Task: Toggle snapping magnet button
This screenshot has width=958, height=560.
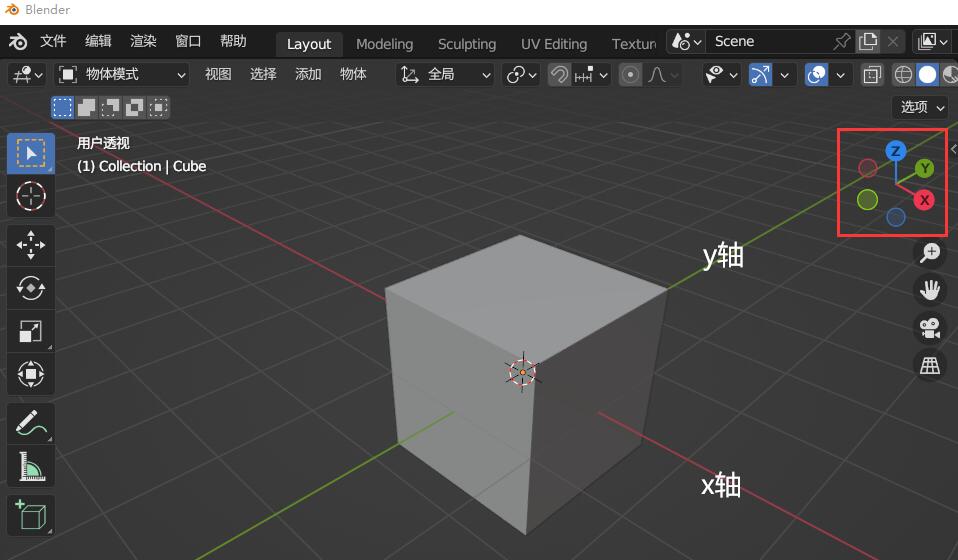Action: tap(558, 75)
